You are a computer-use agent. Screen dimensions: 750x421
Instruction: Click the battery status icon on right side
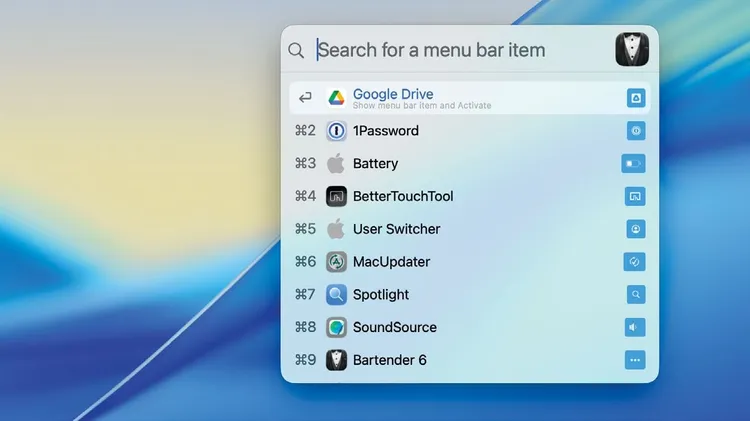coord(634,163)
